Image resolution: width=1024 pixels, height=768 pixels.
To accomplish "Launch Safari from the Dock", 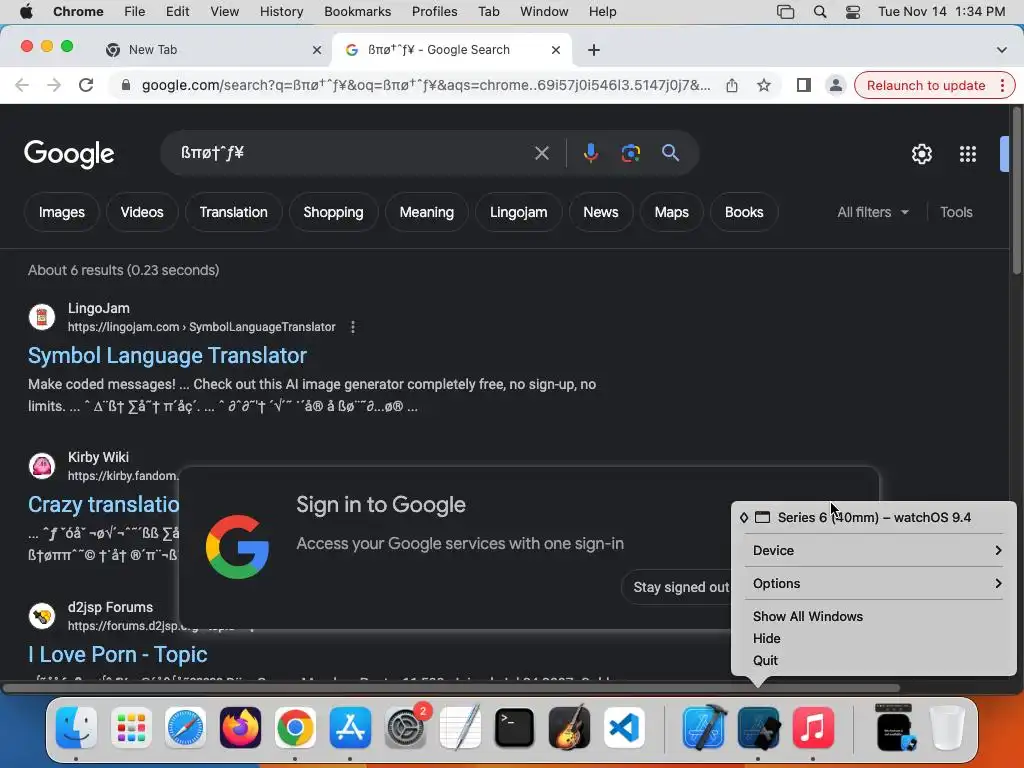I will point(185,727).
